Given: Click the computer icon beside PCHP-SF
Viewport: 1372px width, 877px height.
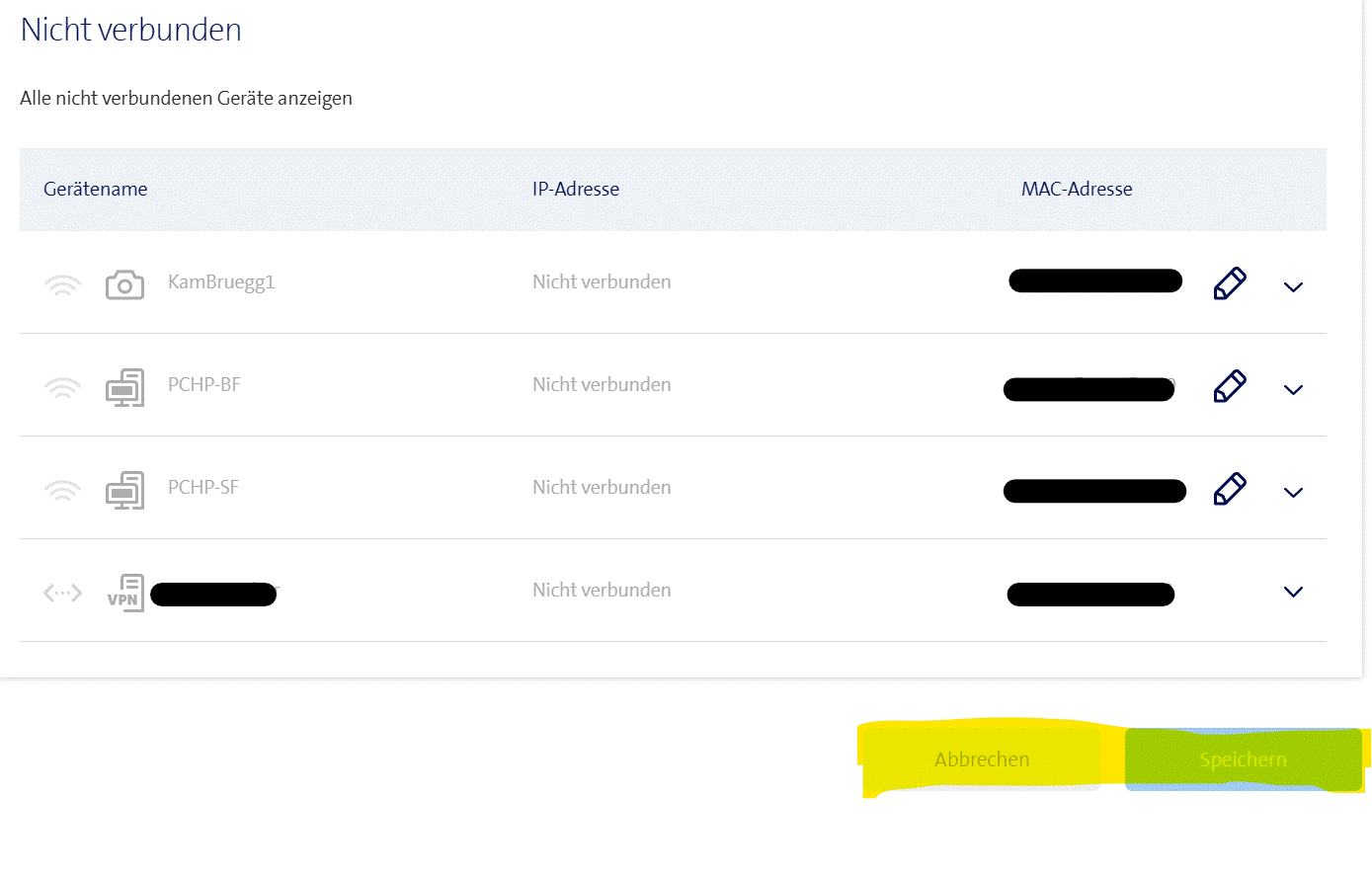Looking at the screenshot, I should [124, 490].
